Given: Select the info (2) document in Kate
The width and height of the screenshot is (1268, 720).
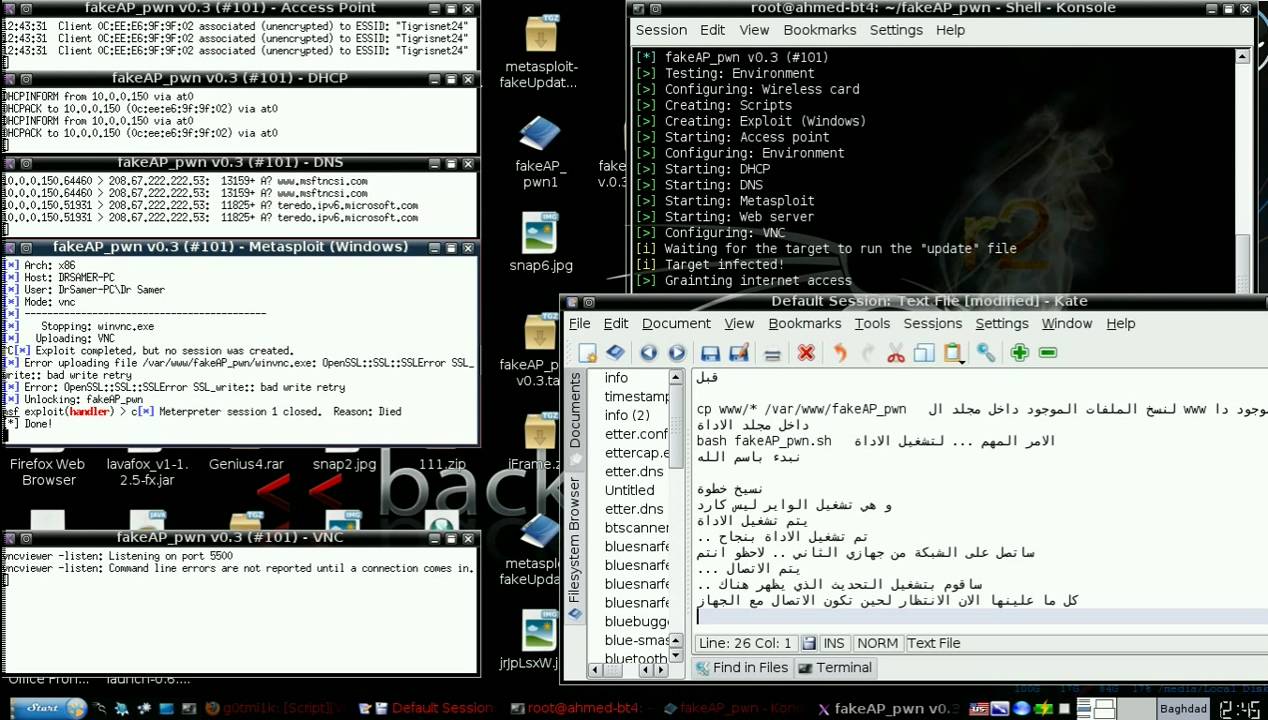Looking at the screenshot, I should (x=627, y=415).
